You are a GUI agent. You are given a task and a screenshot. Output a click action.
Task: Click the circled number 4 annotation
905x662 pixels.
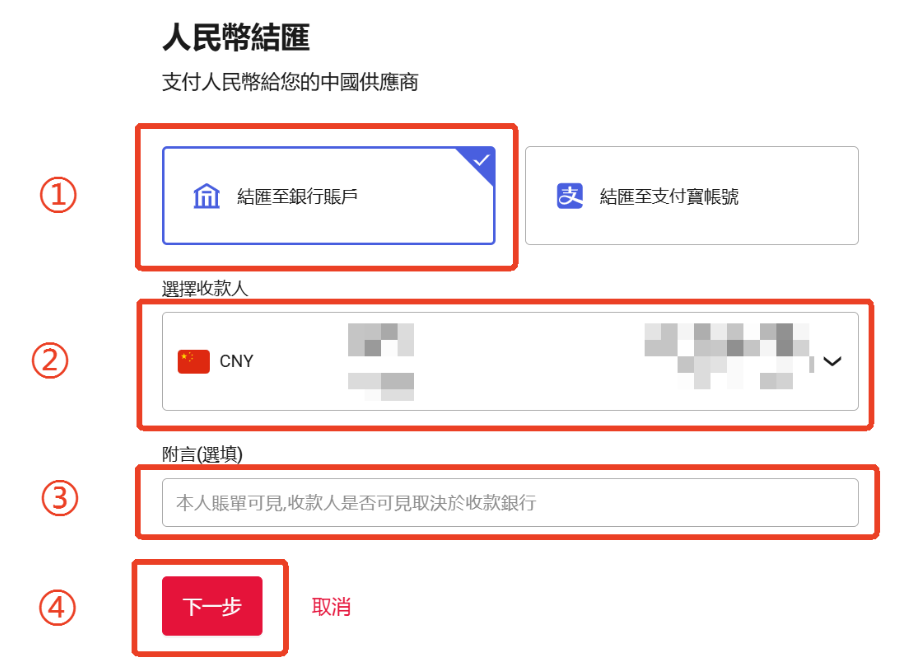(x=57, y=607)
